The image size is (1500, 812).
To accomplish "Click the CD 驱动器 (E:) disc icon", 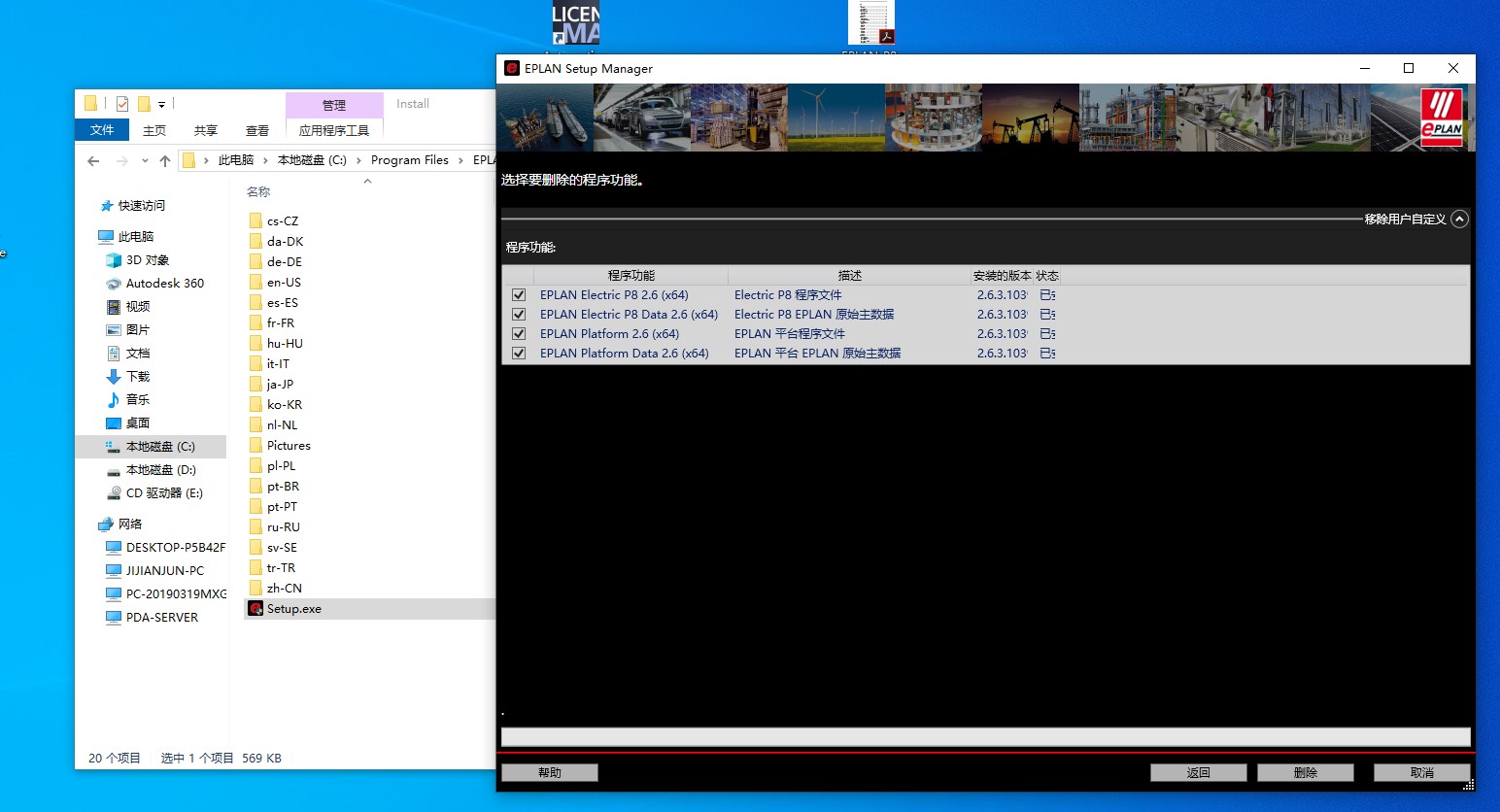I will coord(114,493).
